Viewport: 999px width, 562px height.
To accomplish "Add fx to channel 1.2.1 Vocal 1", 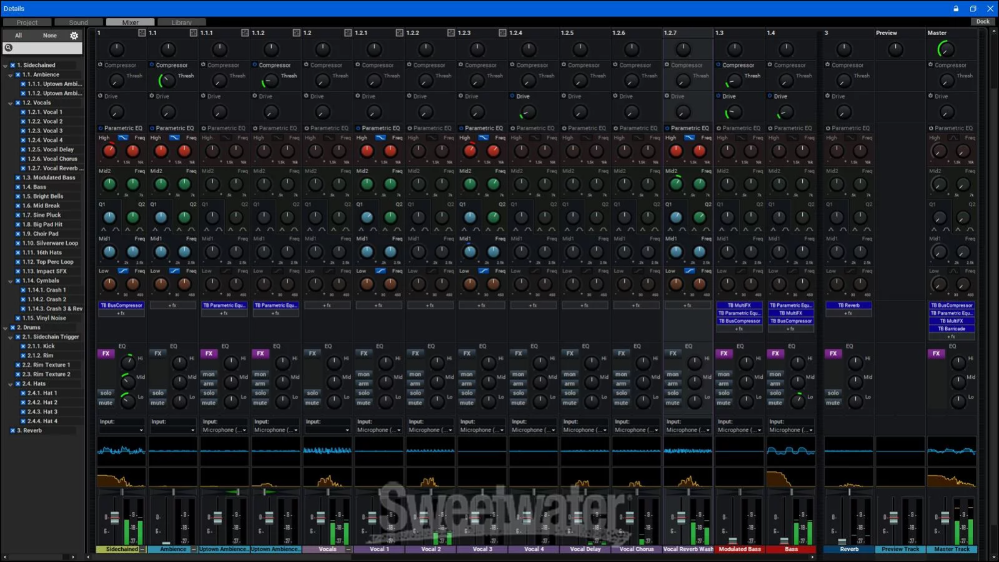I will coord(378,305).
